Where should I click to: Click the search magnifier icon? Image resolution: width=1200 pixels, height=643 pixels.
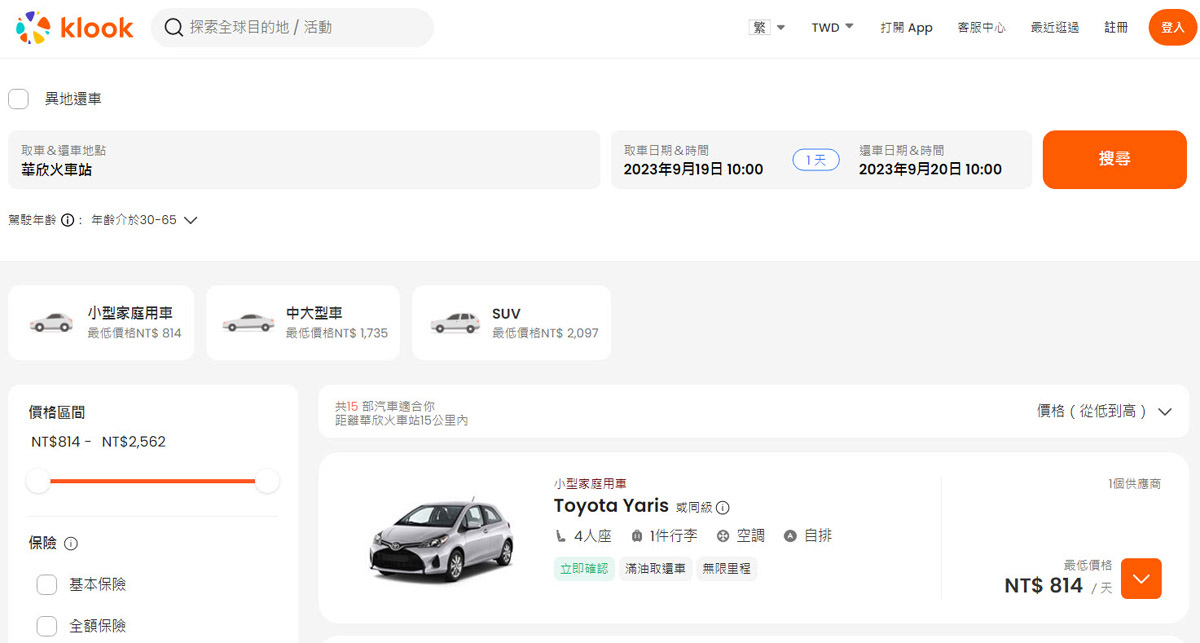pos(173,28)
